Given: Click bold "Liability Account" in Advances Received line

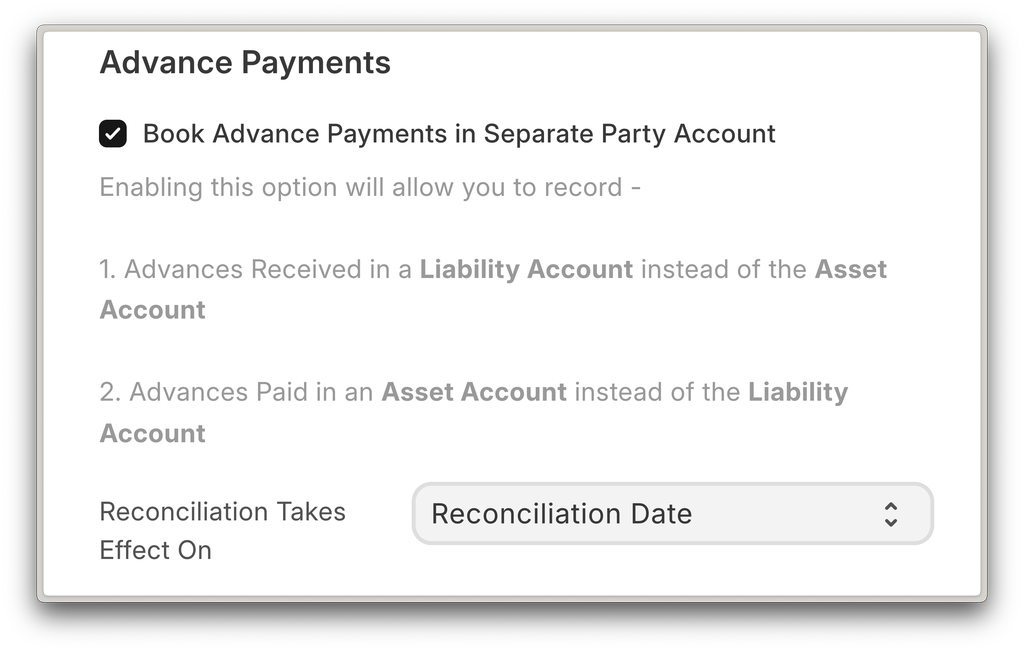Looking at the screenshot, I should click(526, 269).
